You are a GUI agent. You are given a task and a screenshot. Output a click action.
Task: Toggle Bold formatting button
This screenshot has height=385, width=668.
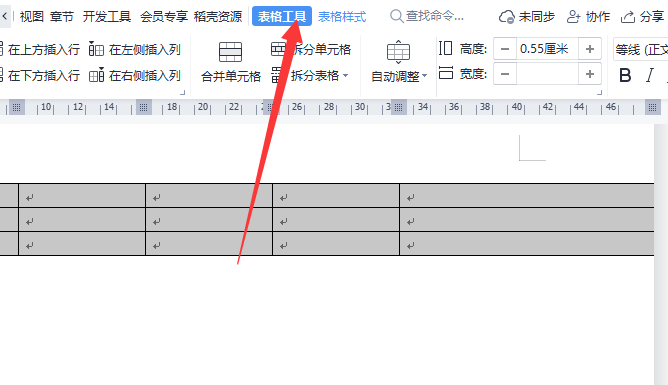tap(625, 76)
